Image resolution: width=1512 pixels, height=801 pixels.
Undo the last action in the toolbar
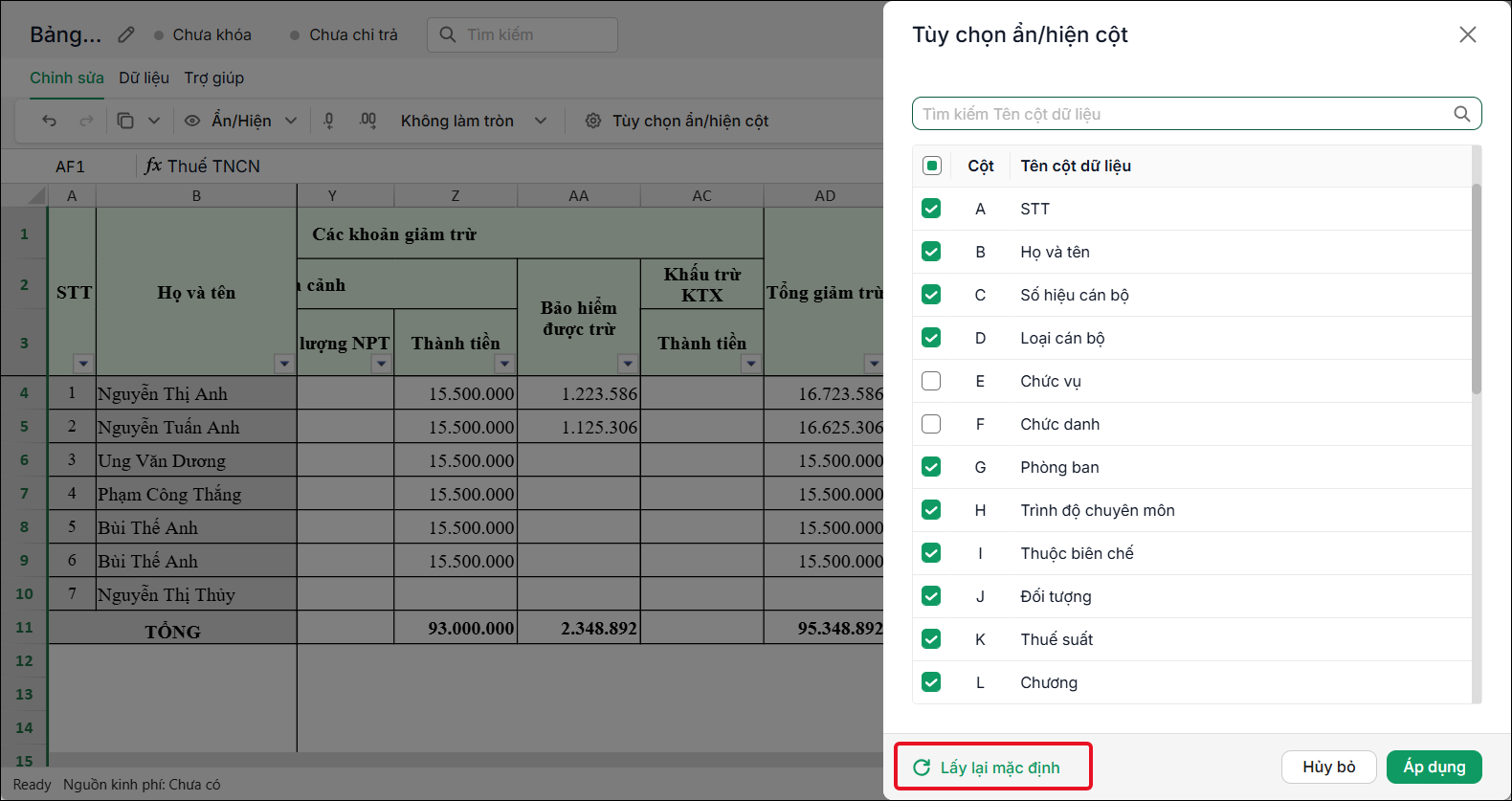coord(50,121)
